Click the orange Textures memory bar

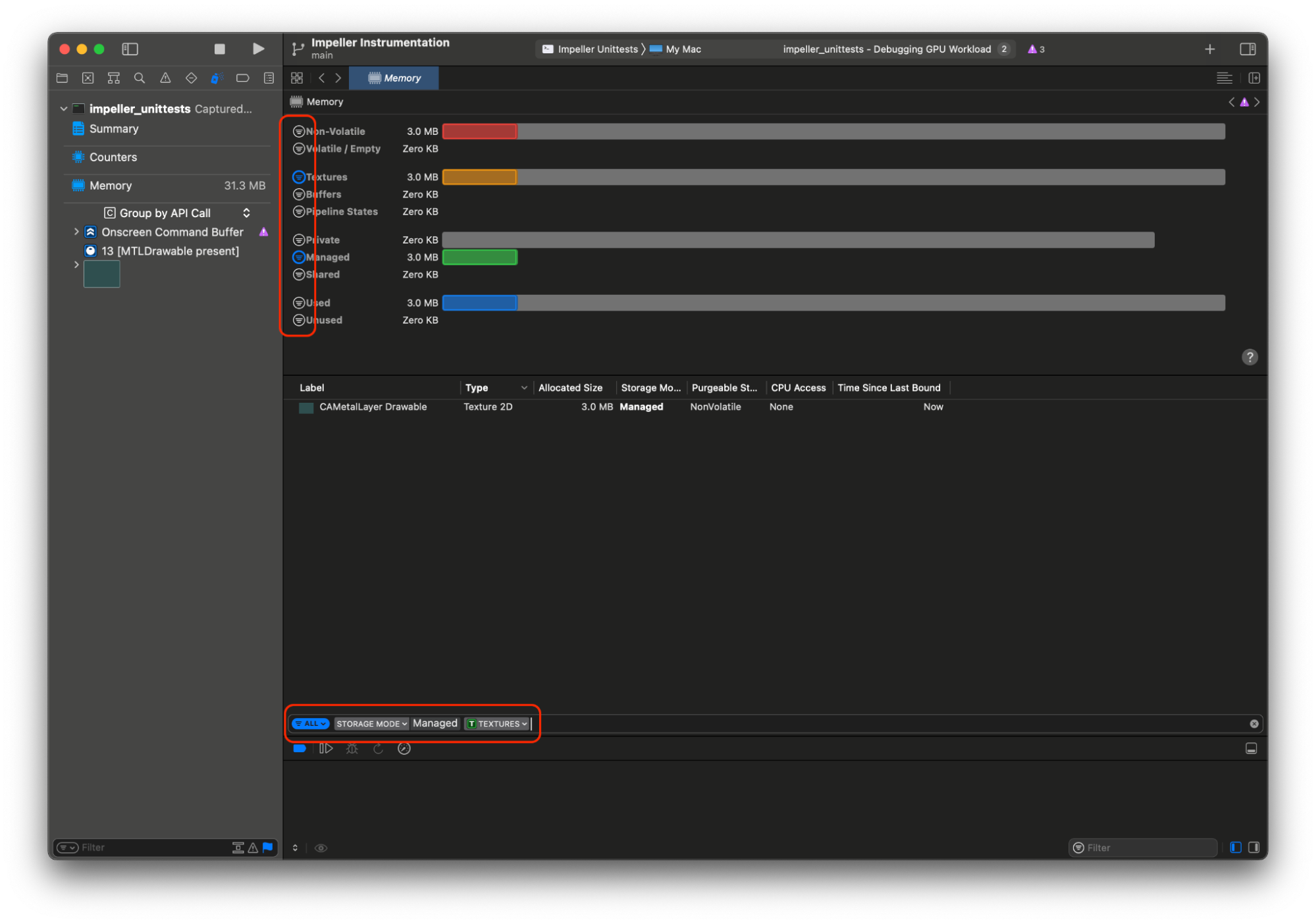(479, 176)
